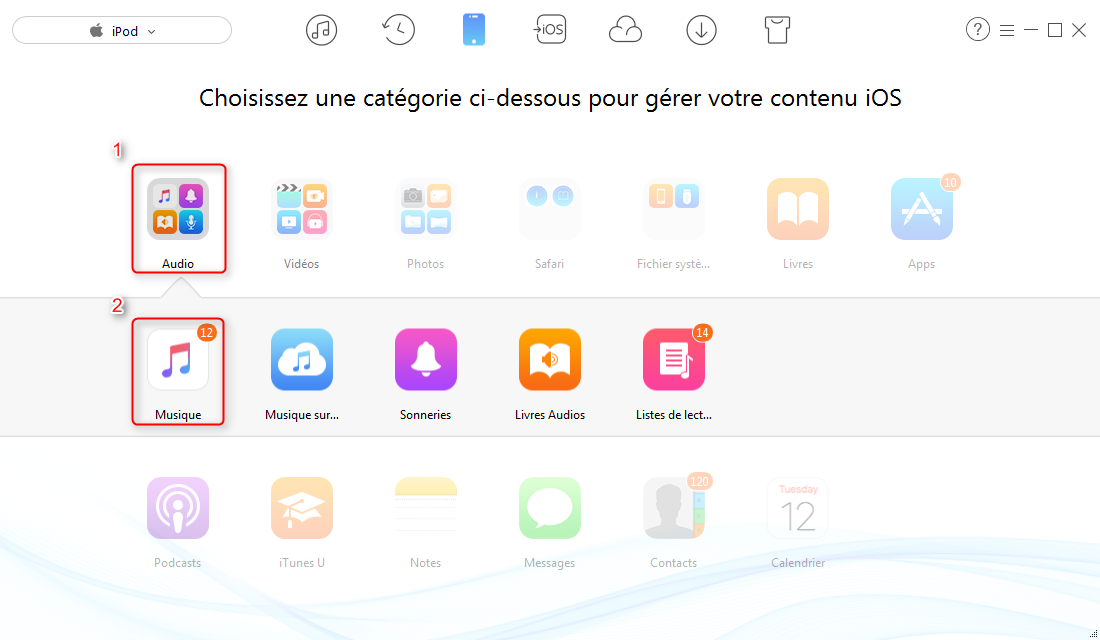Open the help question mark icon
This screenshot has height=640, width=1100.
pyautogui.click(x=977, y=29)
